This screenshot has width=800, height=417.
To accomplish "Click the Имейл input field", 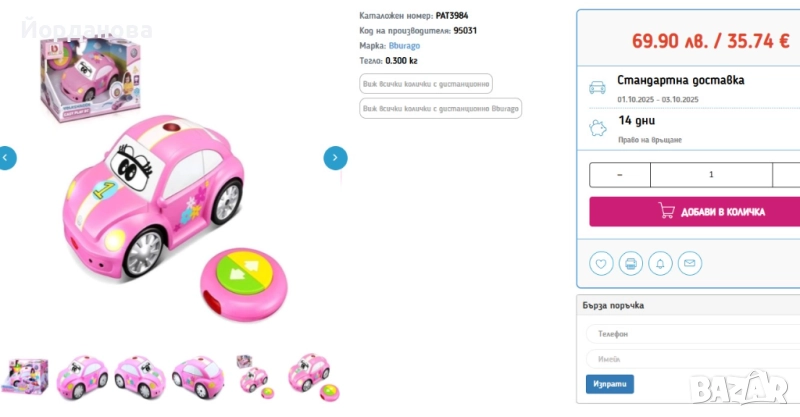I will click(x=692, y=359).
